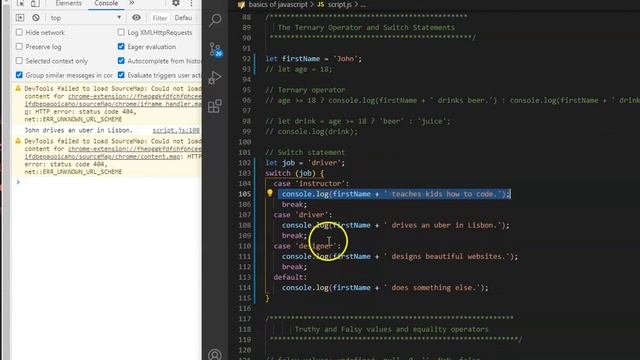Enable Log XMLHttpRequests checkbox
Image resolution: width=640 pixels, height=360 pixels.
(121, 32)
